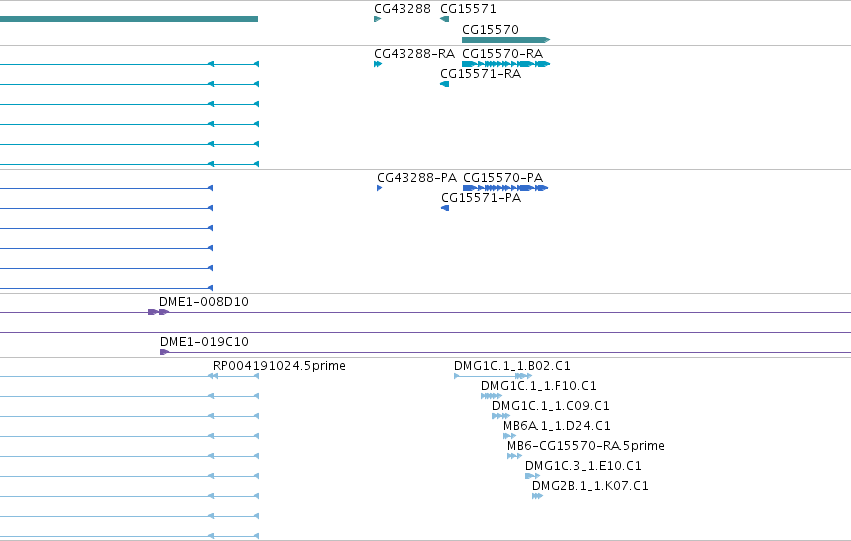The height and width of the screenshot is (541, 851).
Task: Click the CG15570 gene bar
Action: [x=506, y=40]
